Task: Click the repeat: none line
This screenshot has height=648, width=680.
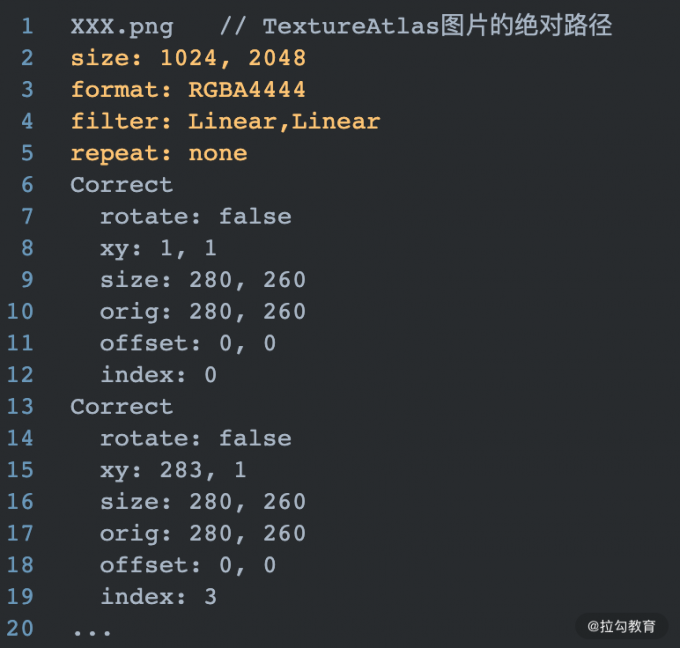Action: click(x=159, y=154)
